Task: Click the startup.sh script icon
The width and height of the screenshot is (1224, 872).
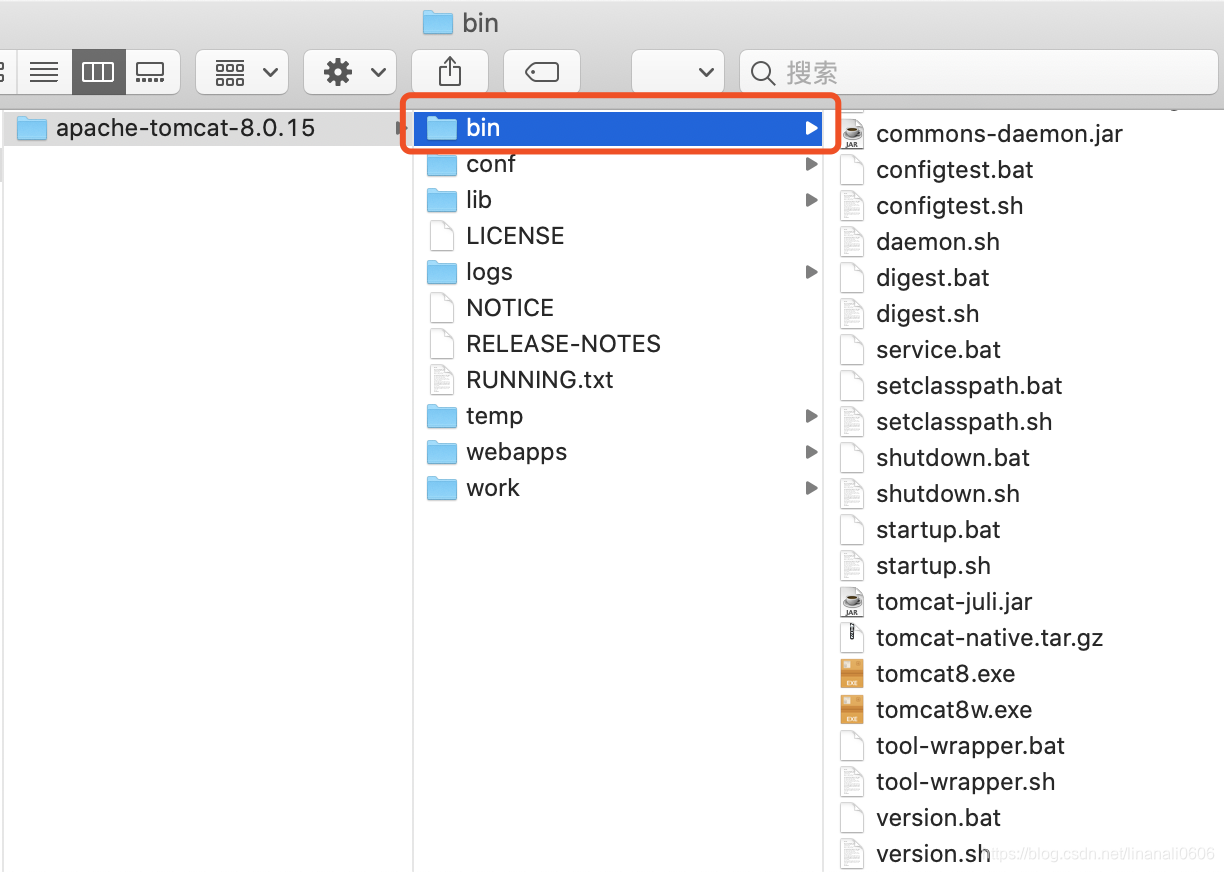Action: pos(852,566)
